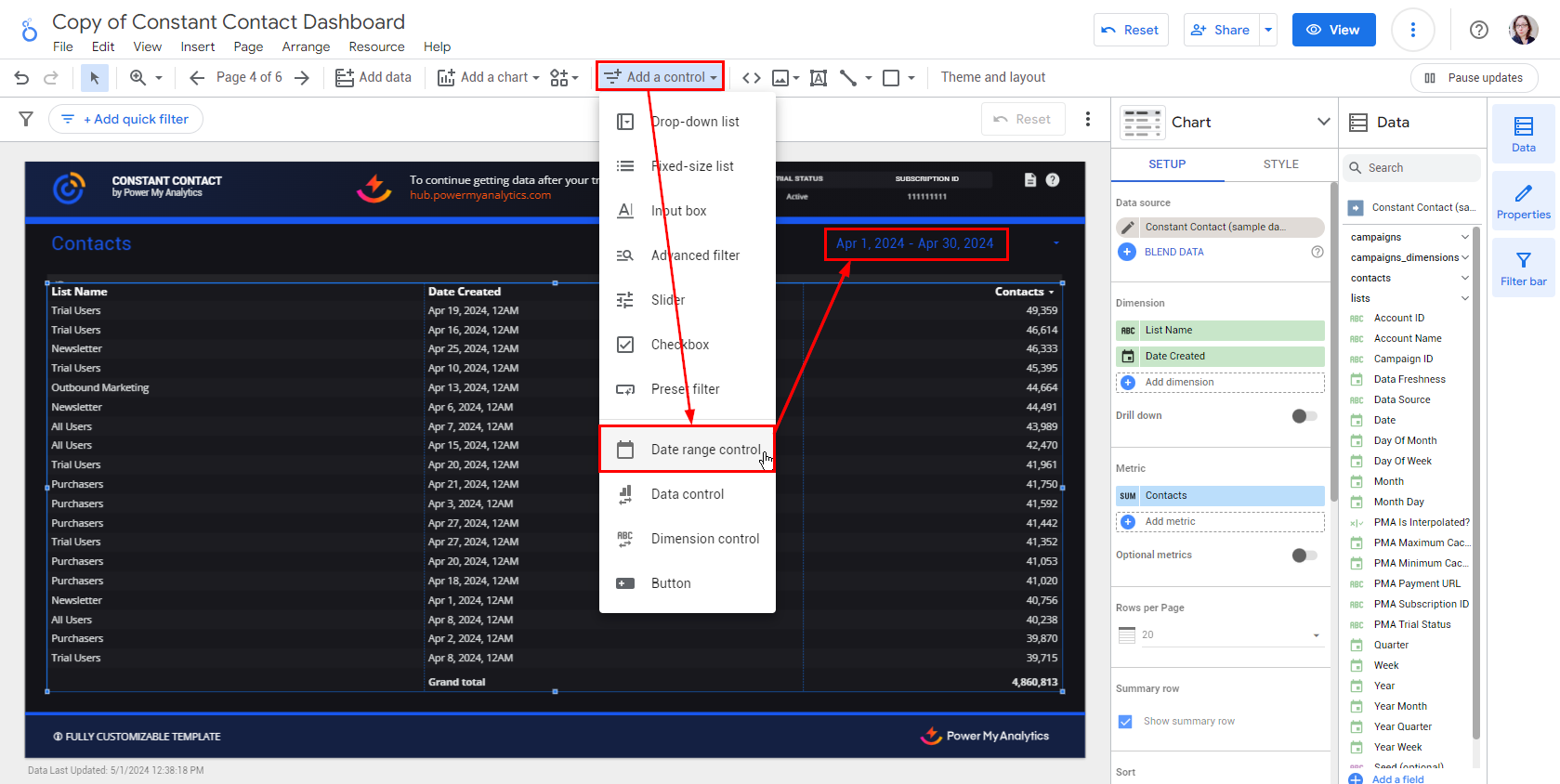Screen dimensions: 1560x784
Task: Select Slider control from the menu
Action: coord(668,300)
